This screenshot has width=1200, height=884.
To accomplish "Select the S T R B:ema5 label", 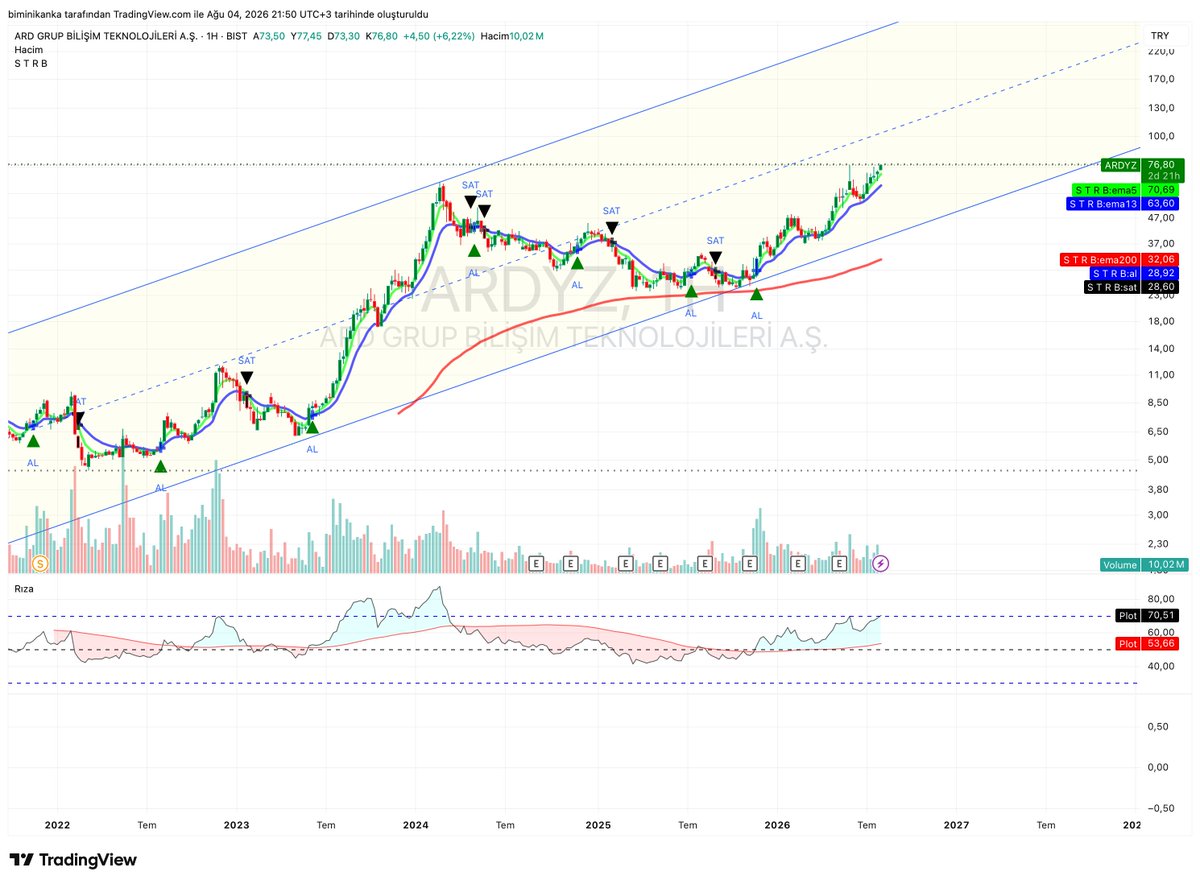I will [1127, 189].
